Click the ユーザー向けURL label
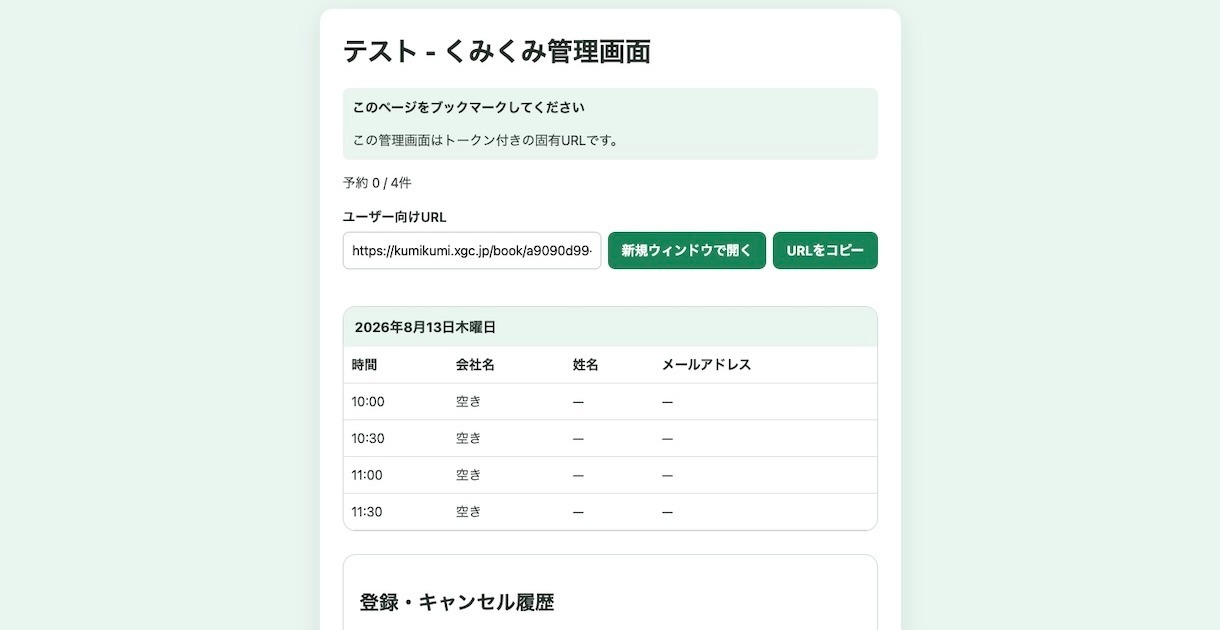Viewport: 1220px width, 630px height. (395, 217)
